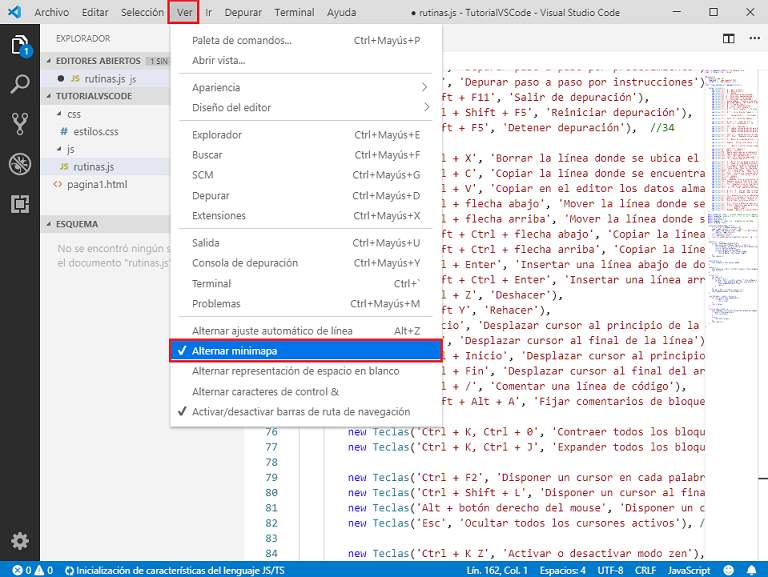Screen dimensions: 768x577
Task: Change JavaScript language mode
Action: click(689, 570)
